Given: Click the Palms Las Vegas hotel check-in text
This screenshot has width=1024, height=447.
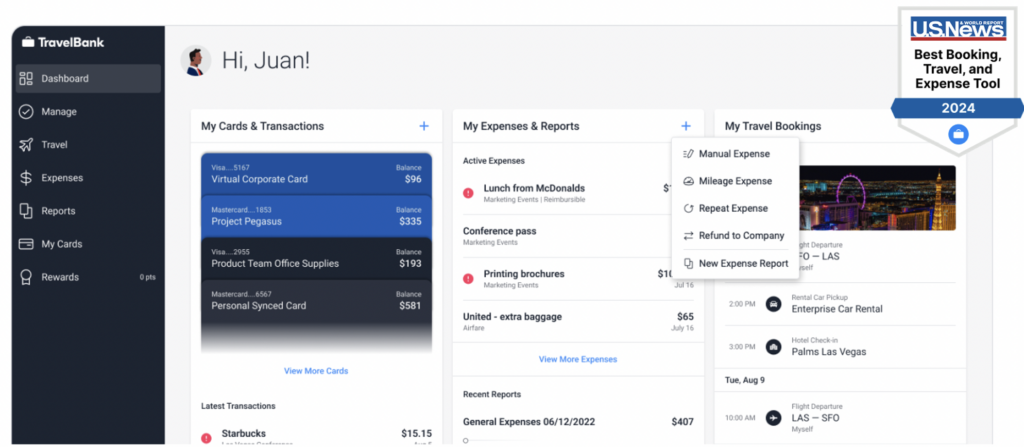Looking at the screenshot, I should coord(829,352).
